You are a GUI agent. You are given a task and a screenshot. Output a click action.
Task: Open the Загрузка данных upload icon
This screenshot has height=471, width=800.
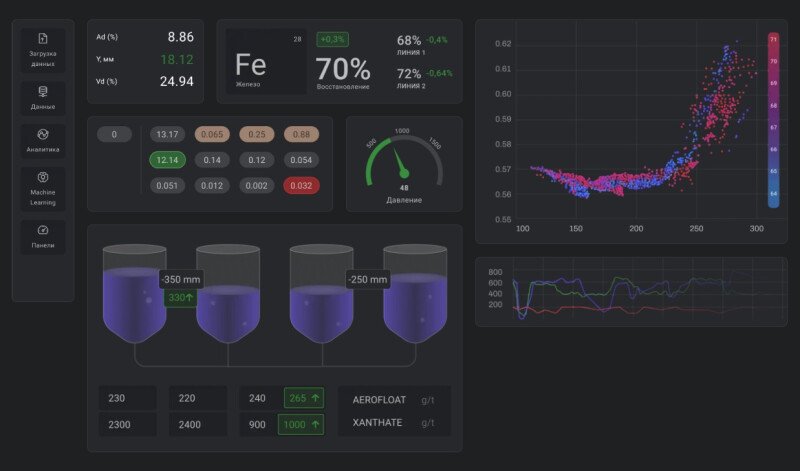coord(43,38)
